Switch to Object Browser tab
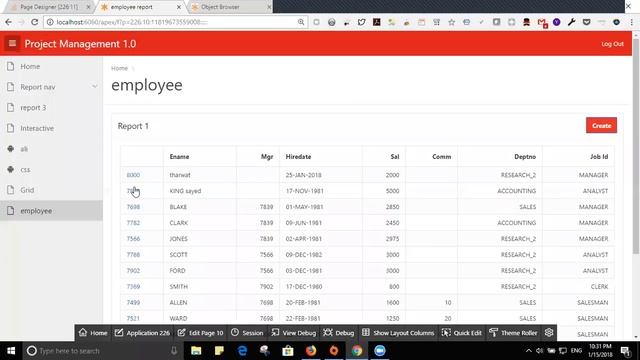 pos(229,7)
